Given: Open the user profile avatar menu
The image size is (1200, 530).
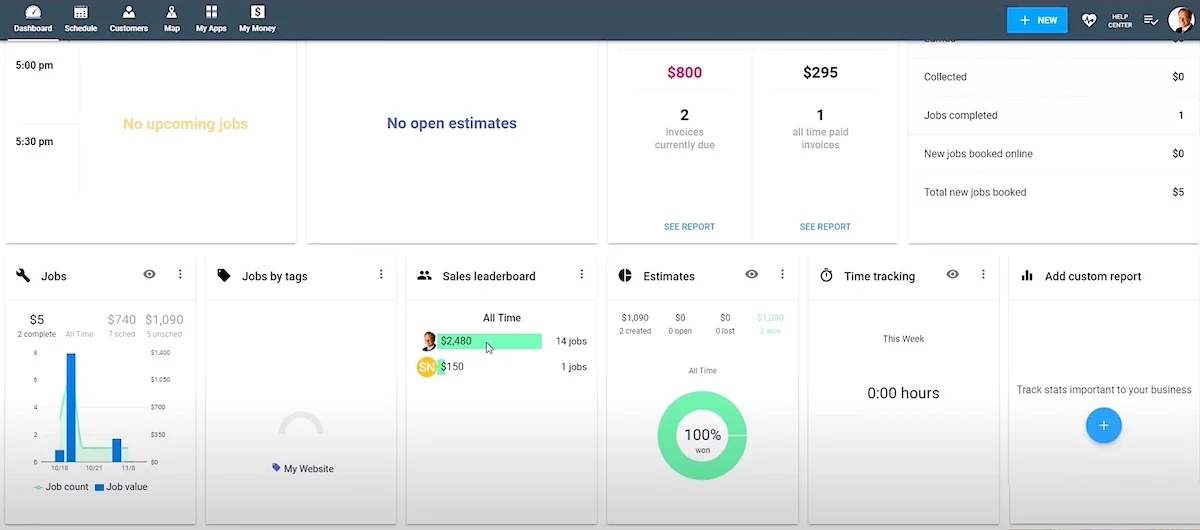Looking at the screenshot, I should point(1181,20).
